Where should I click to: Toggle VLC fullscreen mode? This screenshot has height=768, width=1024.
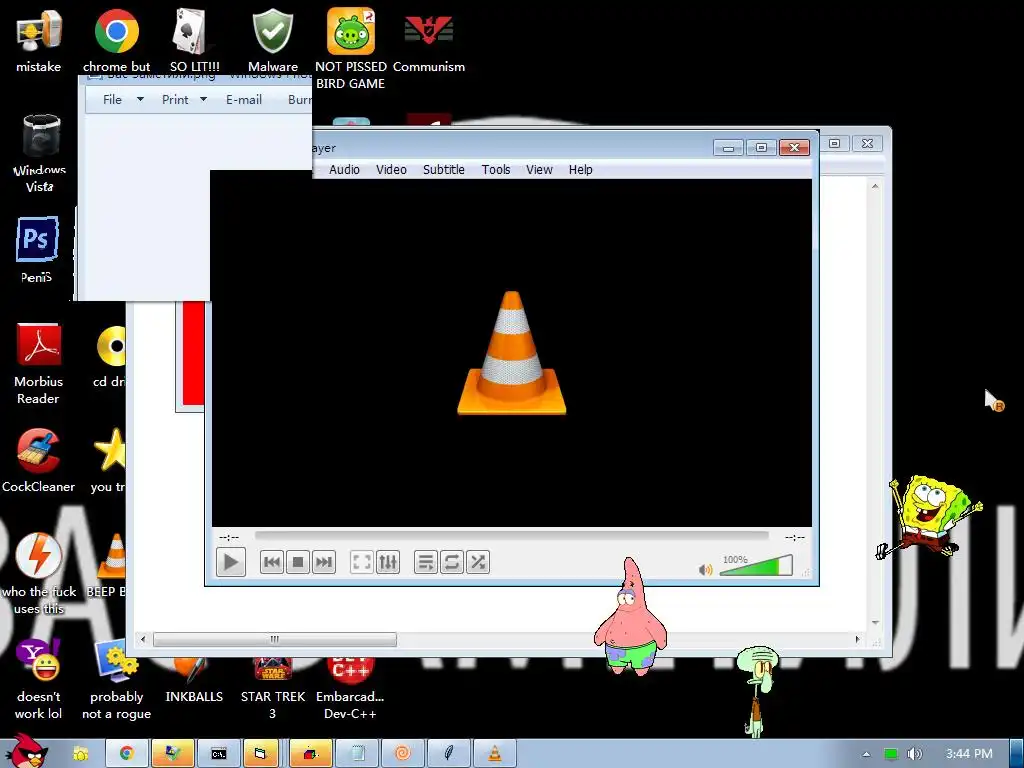362,562
